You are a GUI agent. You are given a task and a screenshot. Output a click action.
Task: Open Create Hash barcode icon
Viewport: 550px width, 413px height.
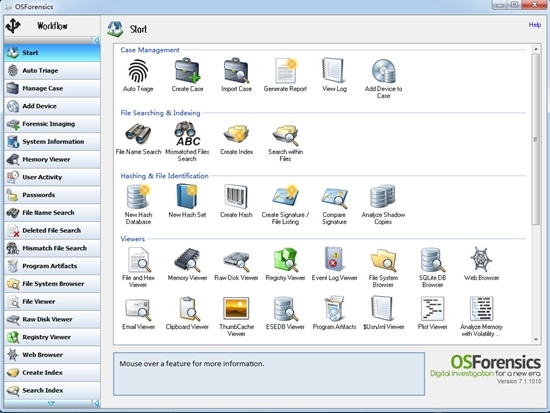coord(236,197)
